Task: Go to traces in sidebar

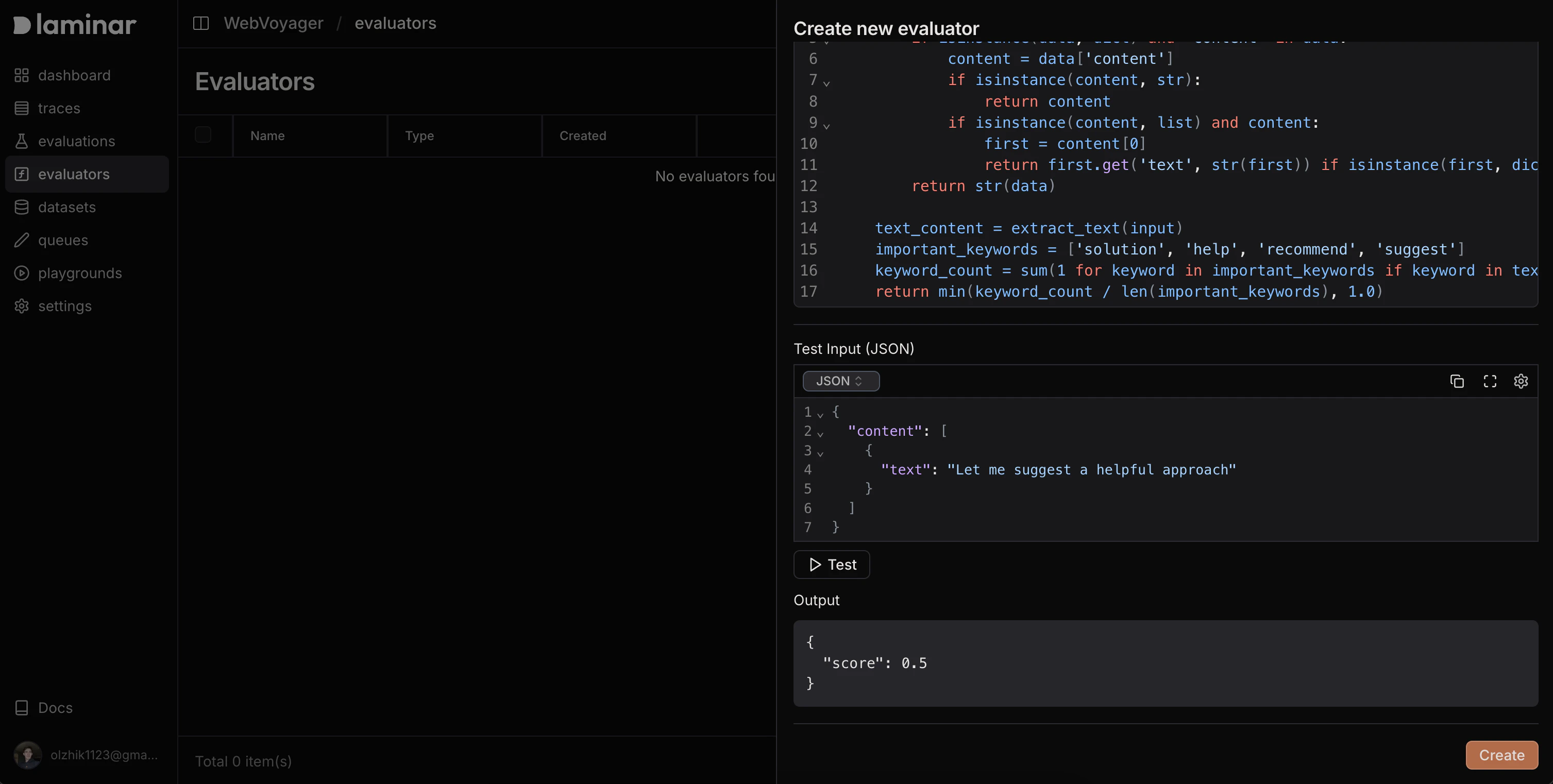Action: coord(58,109)
